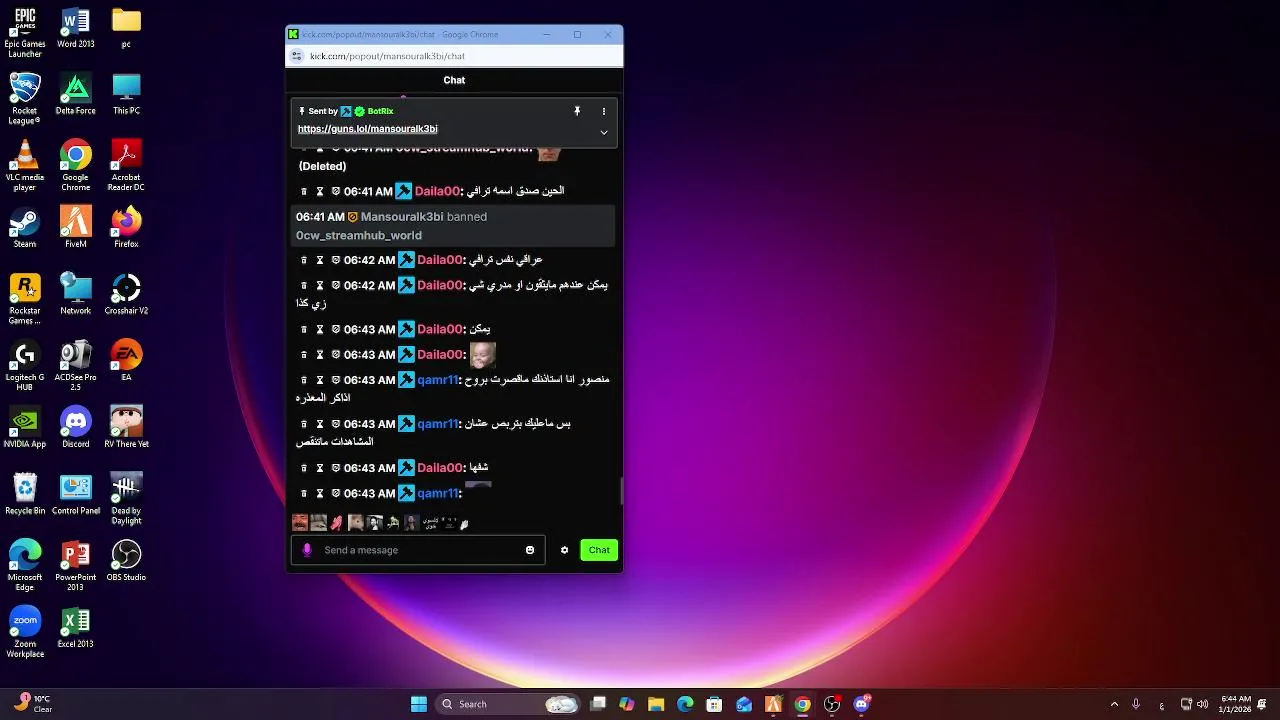Open the clock showing 6:44 AM
Viewport: 1280px width, 720px height.
pyautogui.click(x=1235, y=704)
